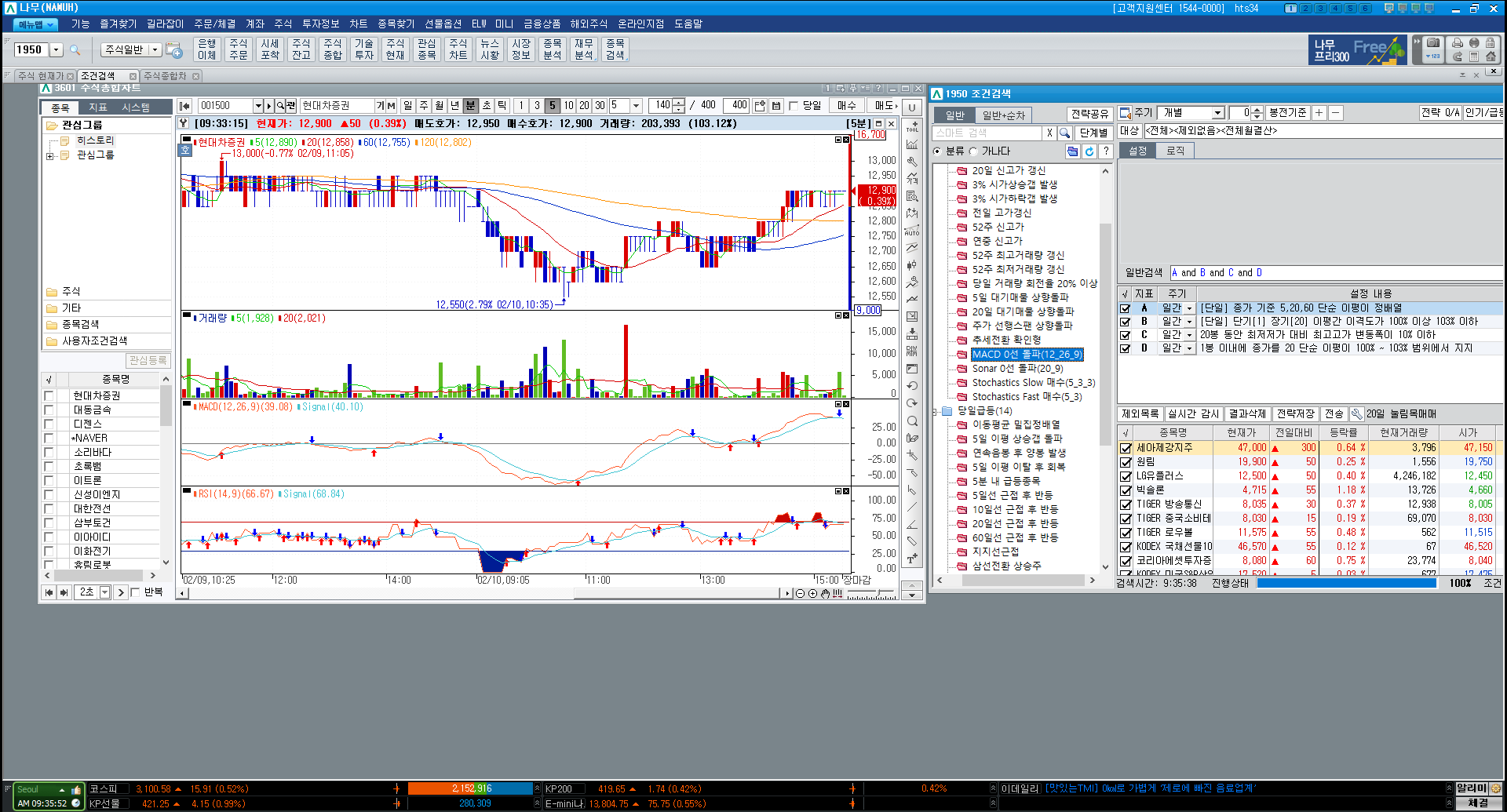This screenshot has height=812, width=1507.
Task: Click the new screen window icon beside 주식일반
Action: click(174, 50)
